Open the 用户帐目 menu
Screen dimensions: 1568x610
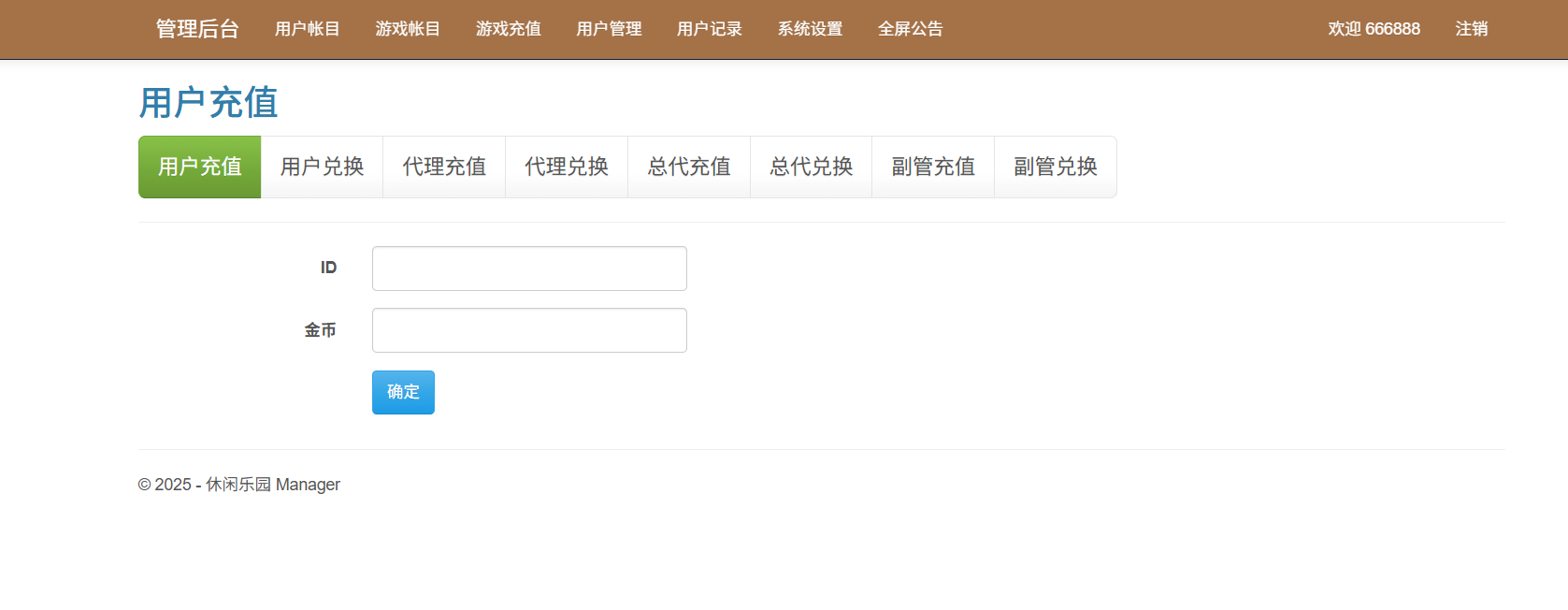(x=307, y=29)
